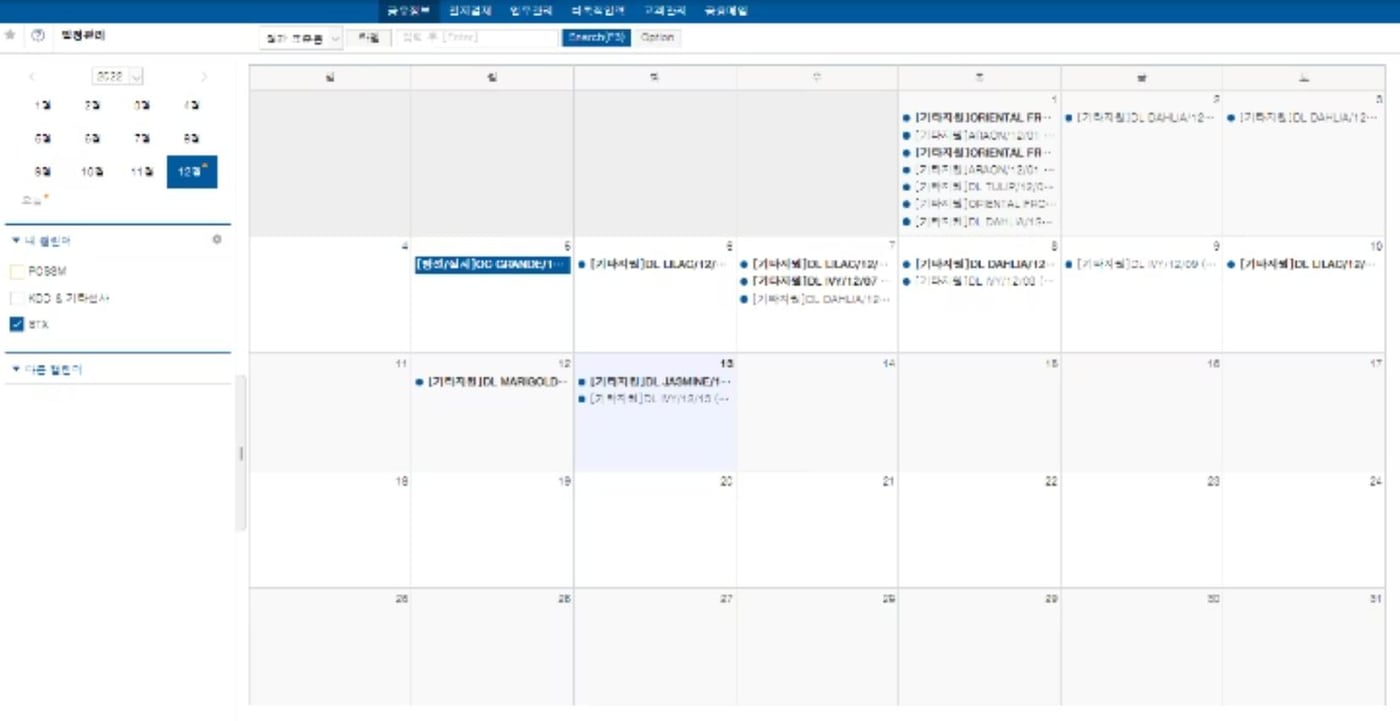This screenshot has height=721, width=1400.
Task: Open the DL DAHLIA event on day 2
Action: [1142, 118]
